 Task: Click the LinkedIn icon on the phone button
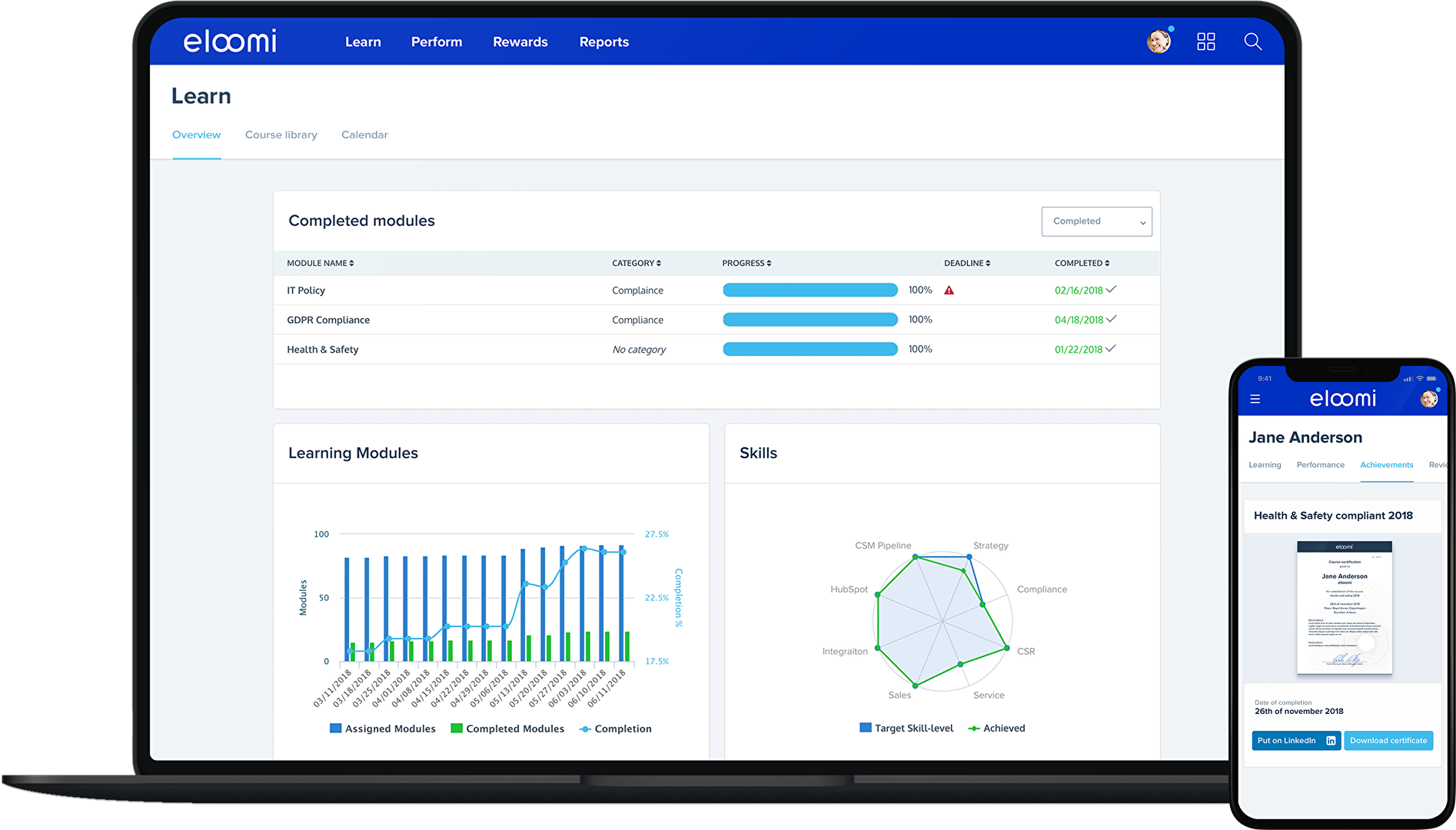[x=1331, y=741]
